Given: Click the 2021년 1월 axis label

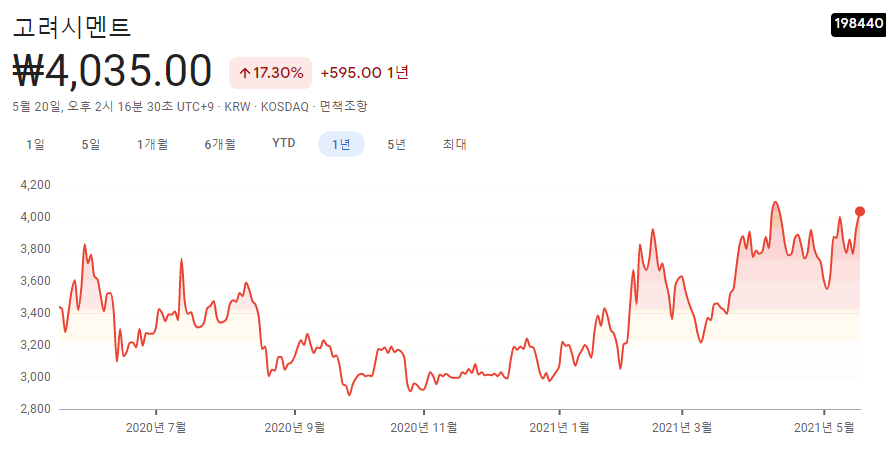Looking at the screenshot, I should pyautogui.click(x=559, y=428).
